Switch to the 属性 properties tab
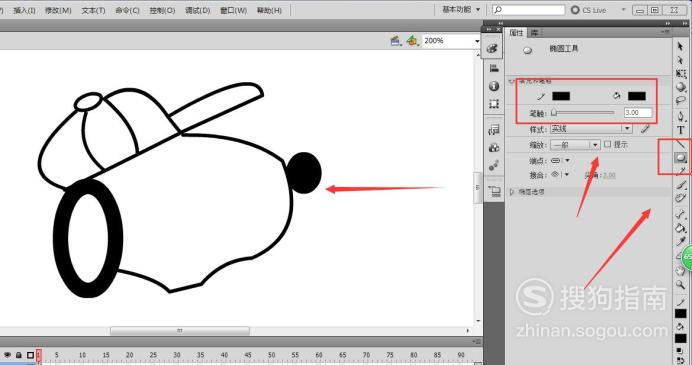 coord(516,33)
